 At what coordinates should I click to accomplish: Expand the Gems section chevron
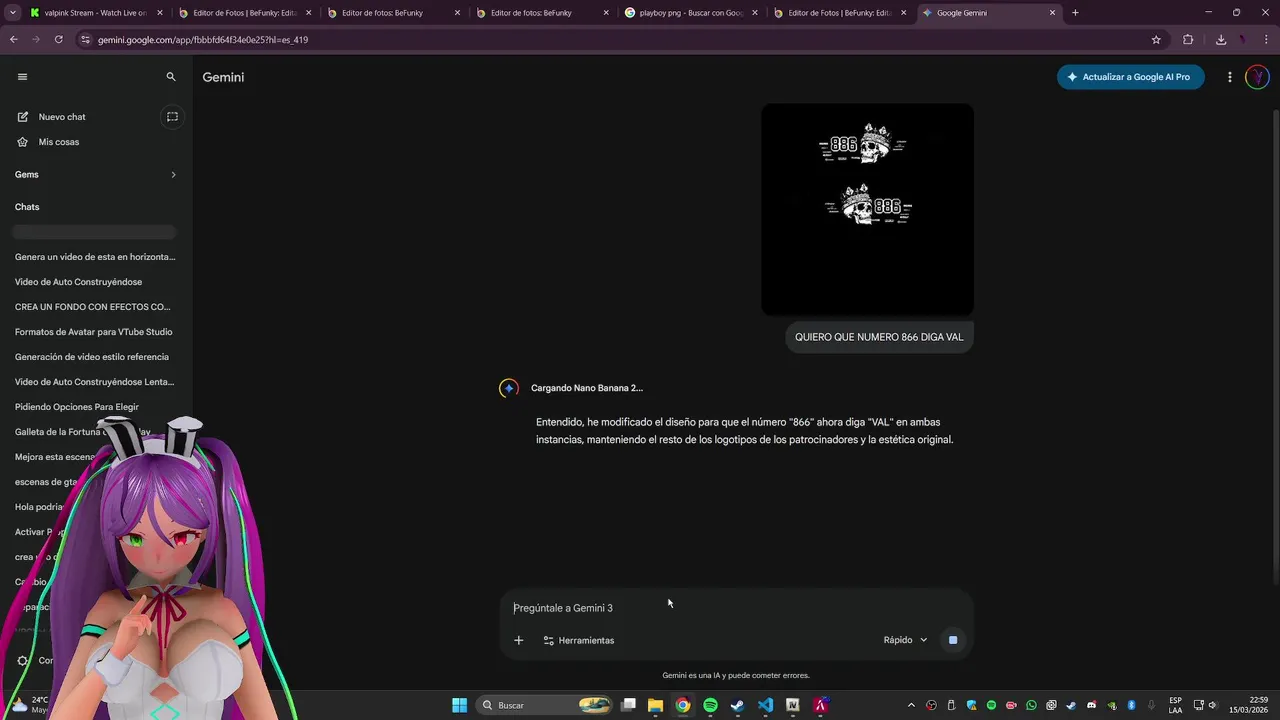[x=173, y=175]
